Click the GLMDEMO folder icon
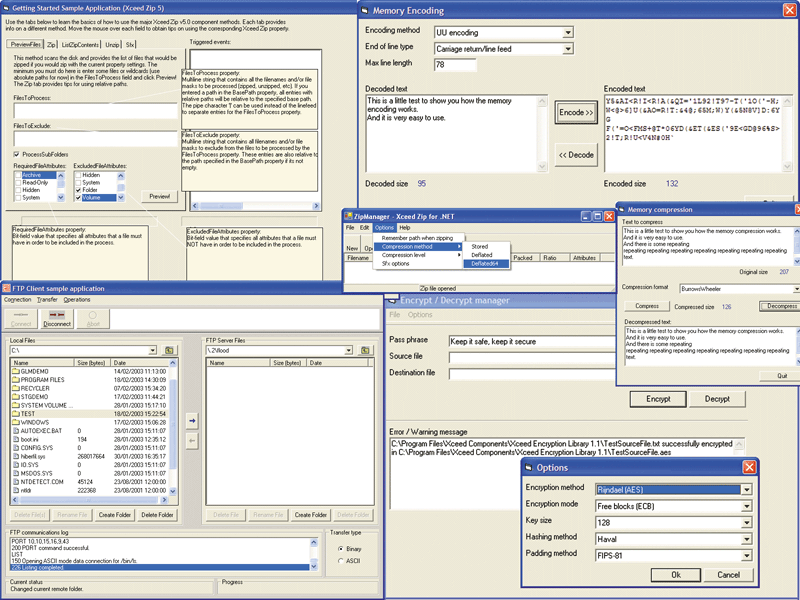This screenshot has height=600, width=800. point(16,371)
